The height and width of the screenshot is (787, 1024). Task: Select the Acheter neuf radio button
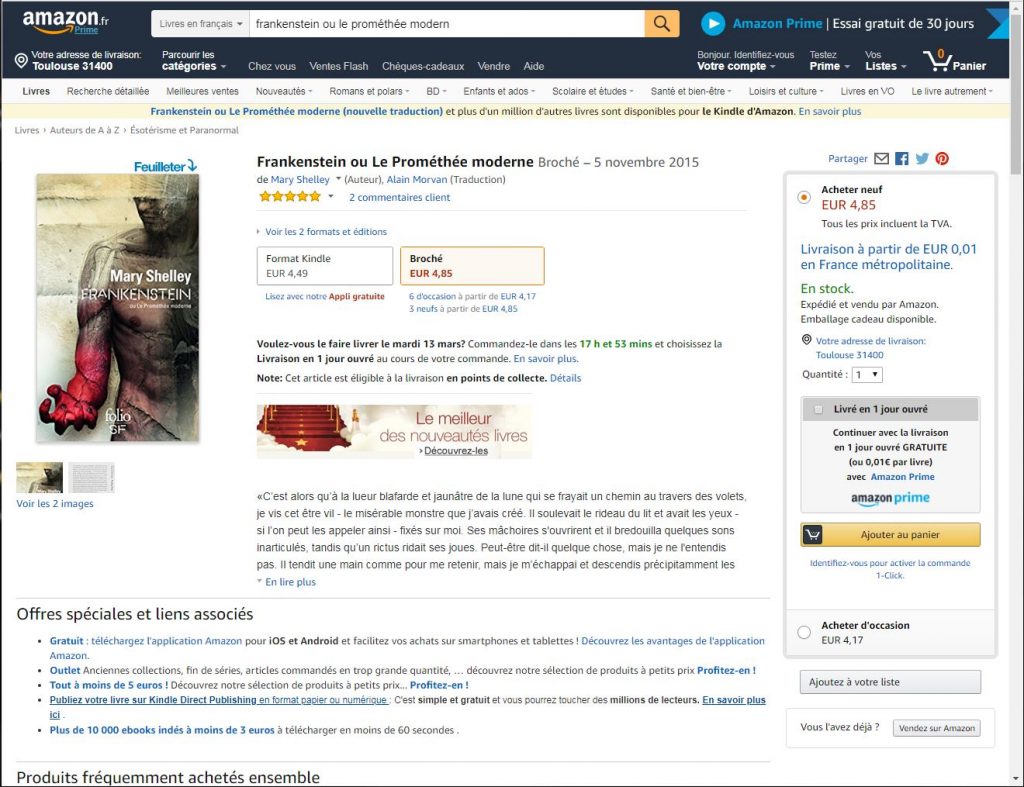tap(804, 197)
